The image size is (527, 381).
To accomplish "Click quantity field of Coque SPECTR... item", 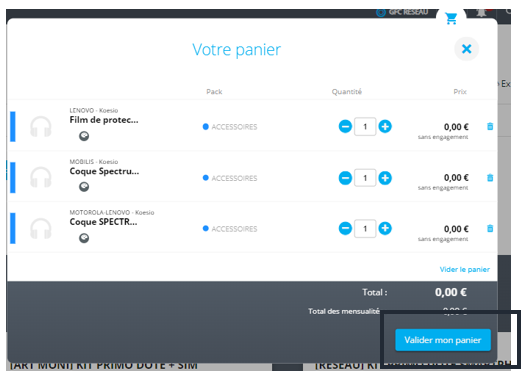I will (x=365, y=228).
